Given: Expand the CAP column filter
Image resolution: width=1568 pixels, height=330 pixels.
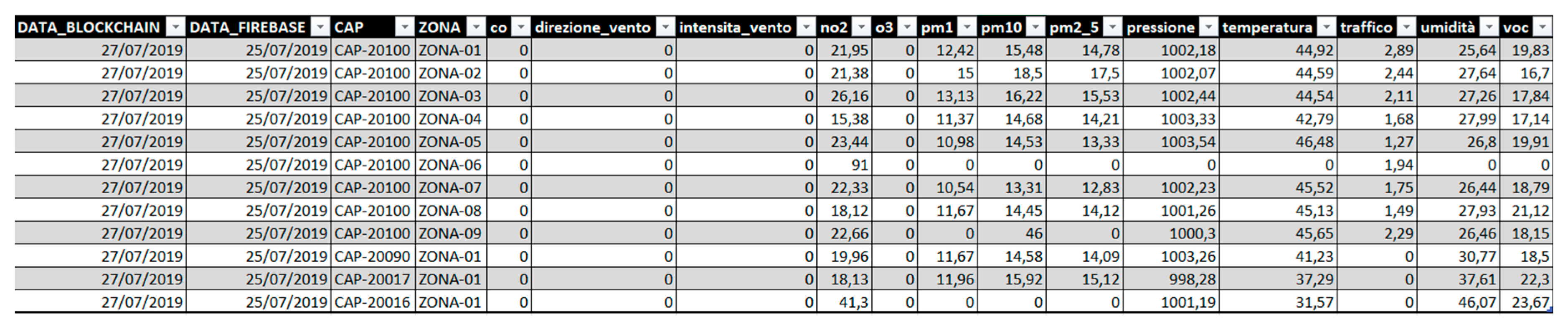Looking at the screenshot, I should pos(405,28).
